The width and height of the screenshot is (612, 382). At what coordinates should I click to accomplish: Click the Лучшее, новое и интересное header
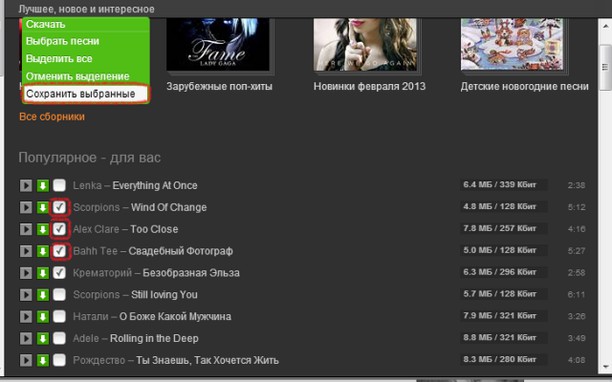[x=86, y=9]
